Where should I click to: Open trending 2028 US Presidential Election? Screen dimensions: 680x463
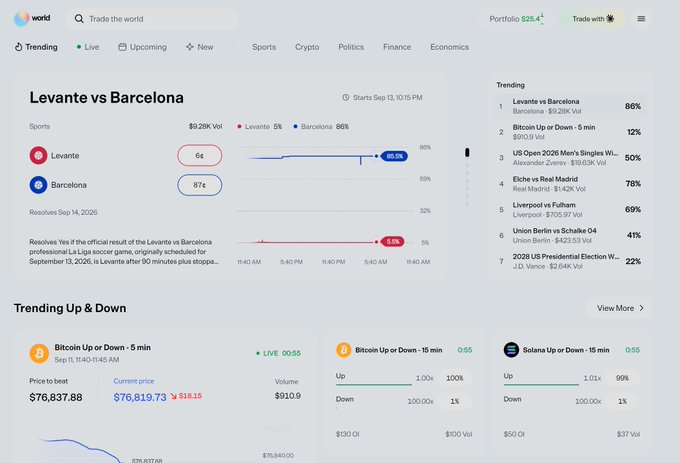click(570, 261)
